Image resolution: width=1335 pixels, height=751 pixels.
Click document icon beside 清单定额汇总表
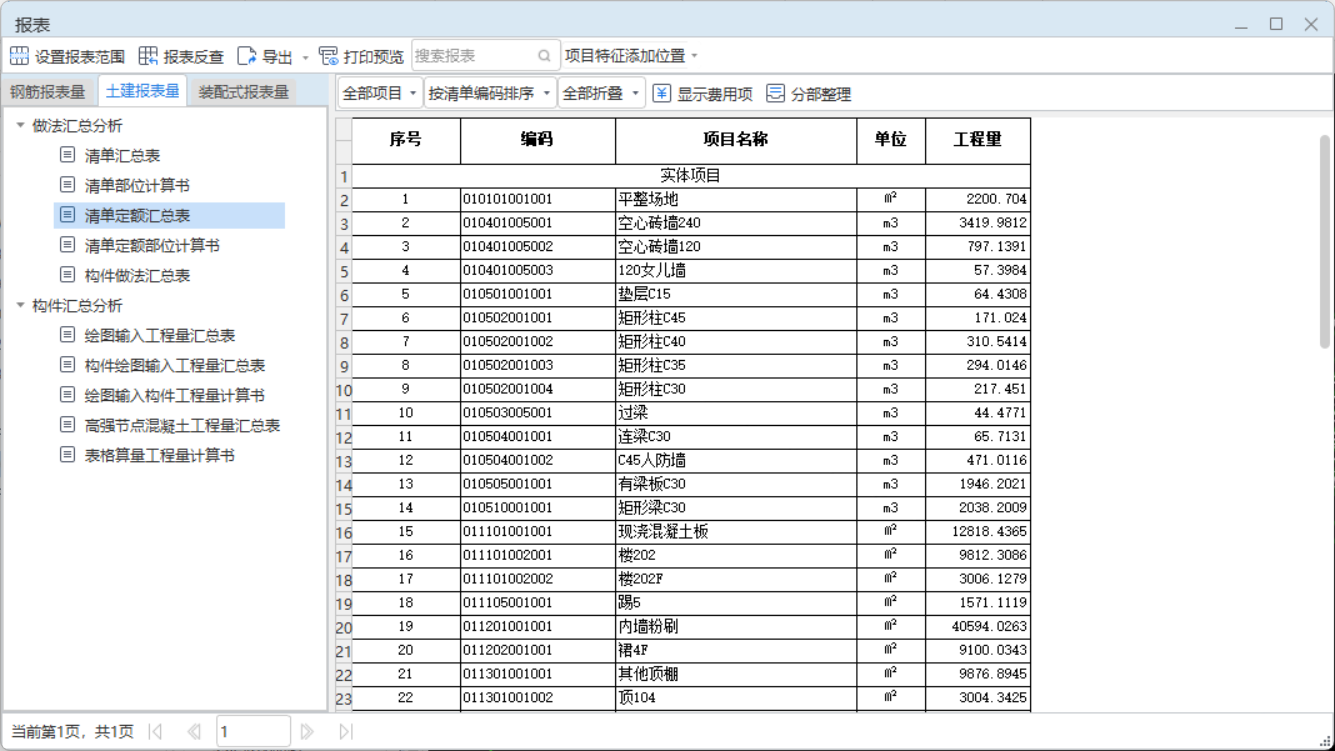[67, 215]
